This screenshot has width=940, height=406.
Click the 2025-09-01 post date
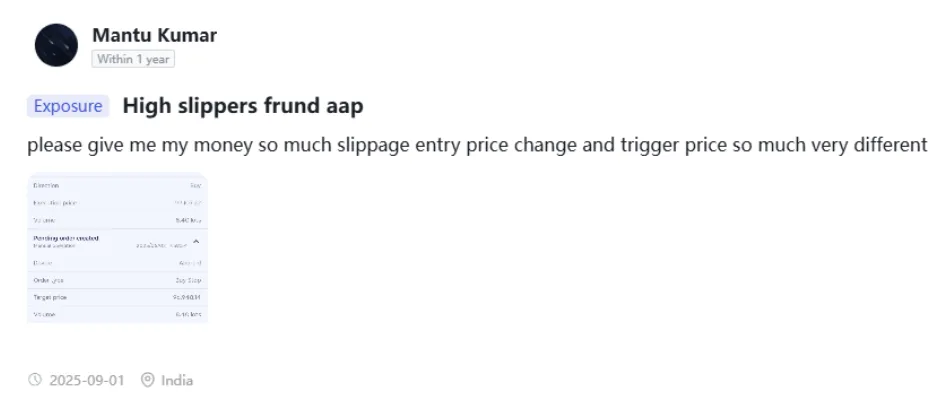[87, 380]
